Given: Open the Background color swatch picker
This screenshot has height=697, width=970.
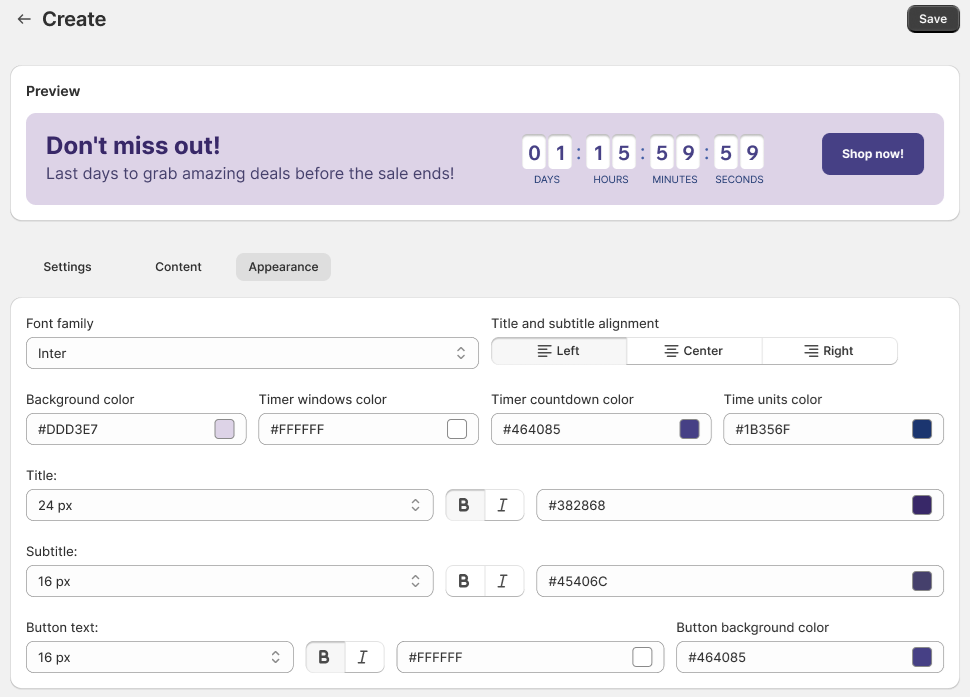Looking at the screenshot, I should click(224, 430).
